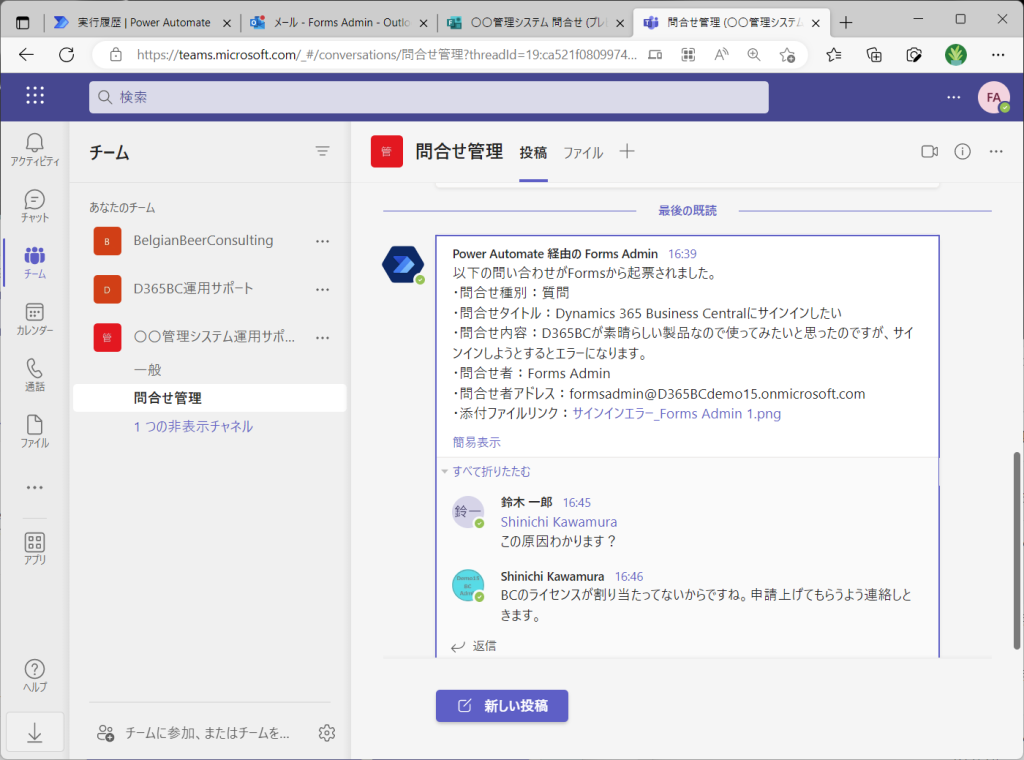Screen dimensions: 1024x760
Task: Select the Teams icon in sidebar
Action: [x=35, y=262]
